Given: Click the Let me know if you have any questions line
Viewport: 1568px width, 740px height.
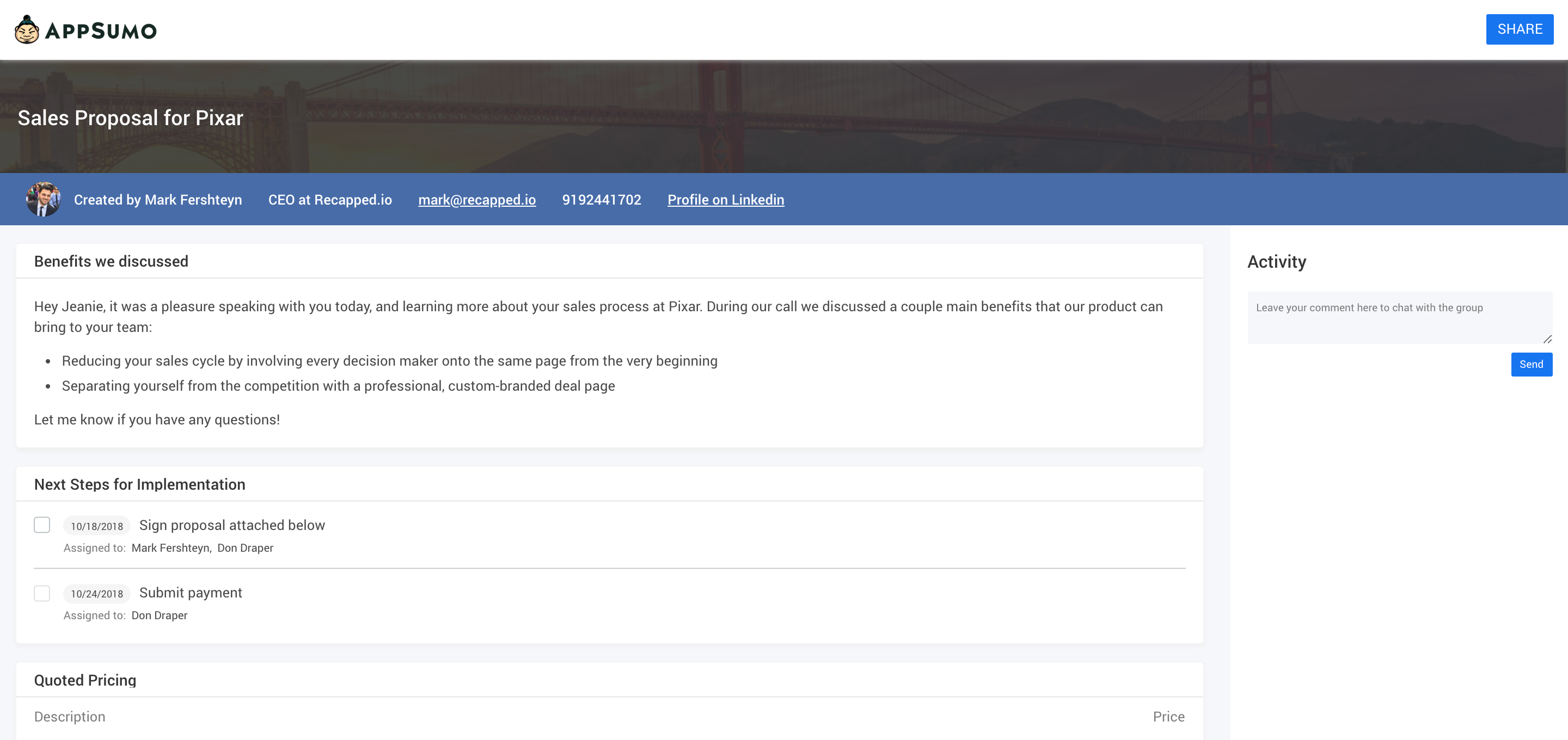Looking at the screenshot, I should click(x=157, y=420).
